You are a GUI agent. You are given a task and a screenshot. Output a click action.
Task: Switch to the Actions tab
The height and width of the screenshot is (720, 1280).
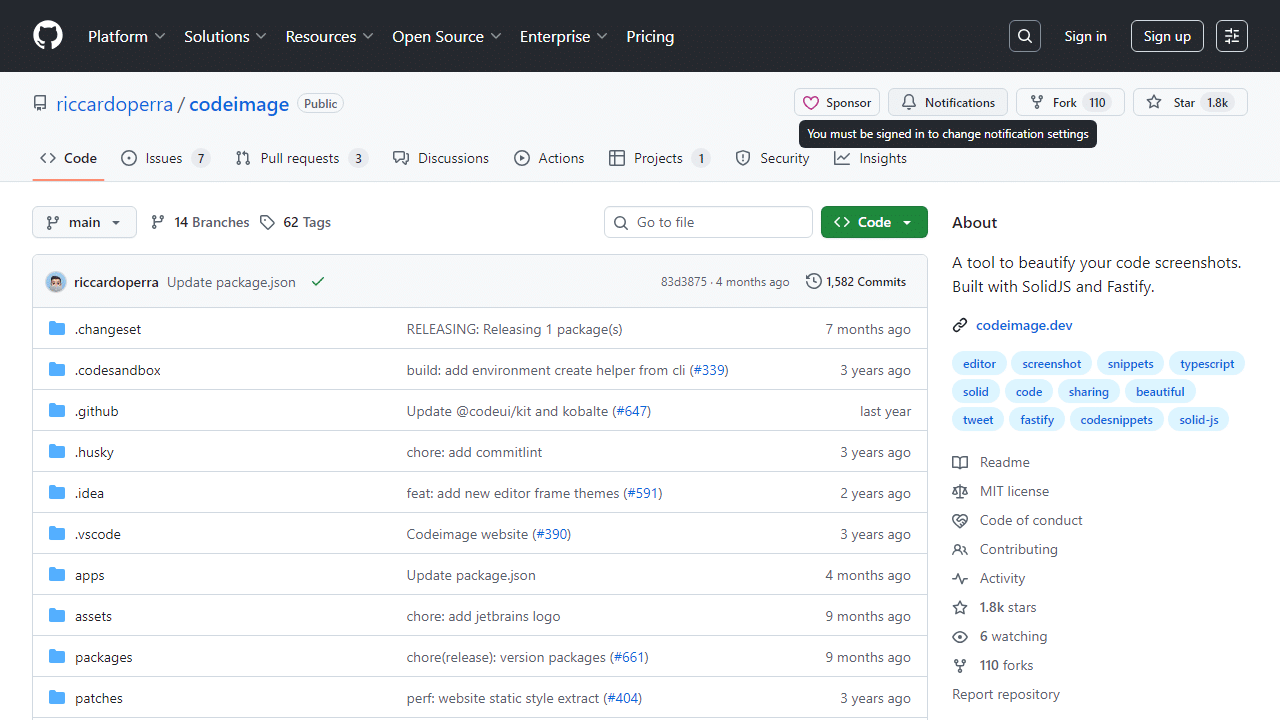pyautogui.click(x=549, y=158)
